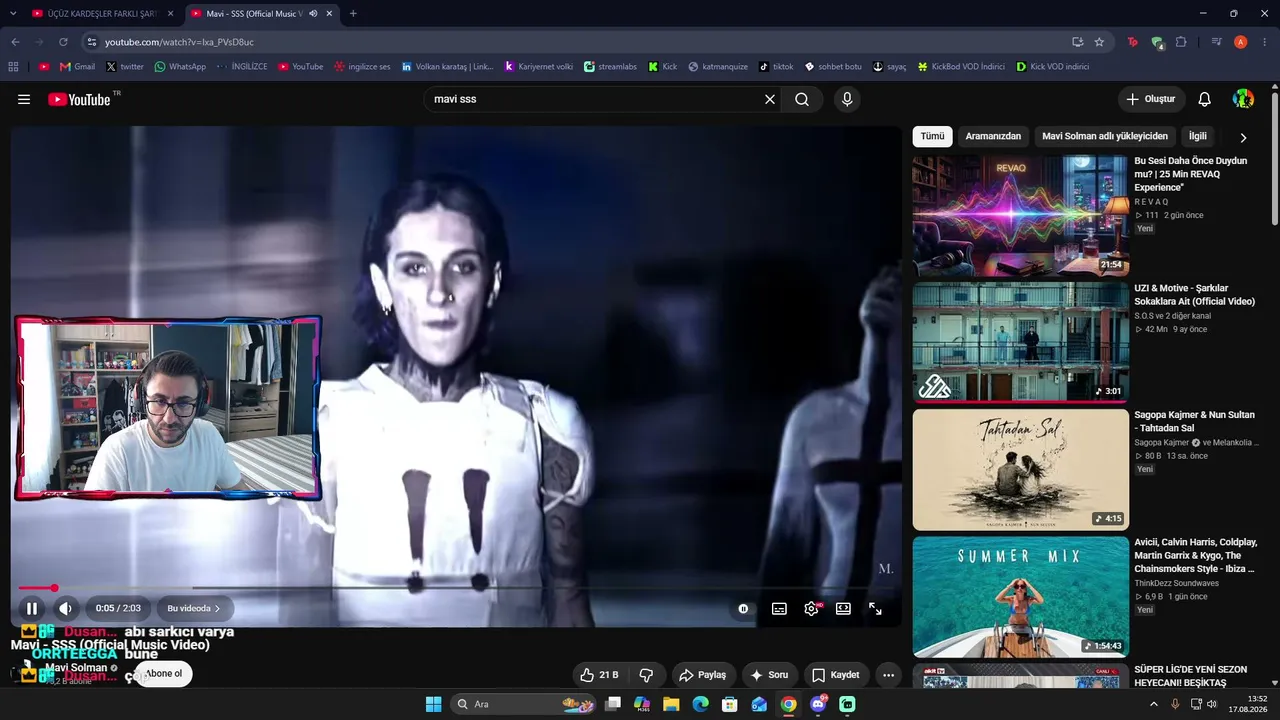
Task: Open the Gmail bookmark
Action: point(77,67)
